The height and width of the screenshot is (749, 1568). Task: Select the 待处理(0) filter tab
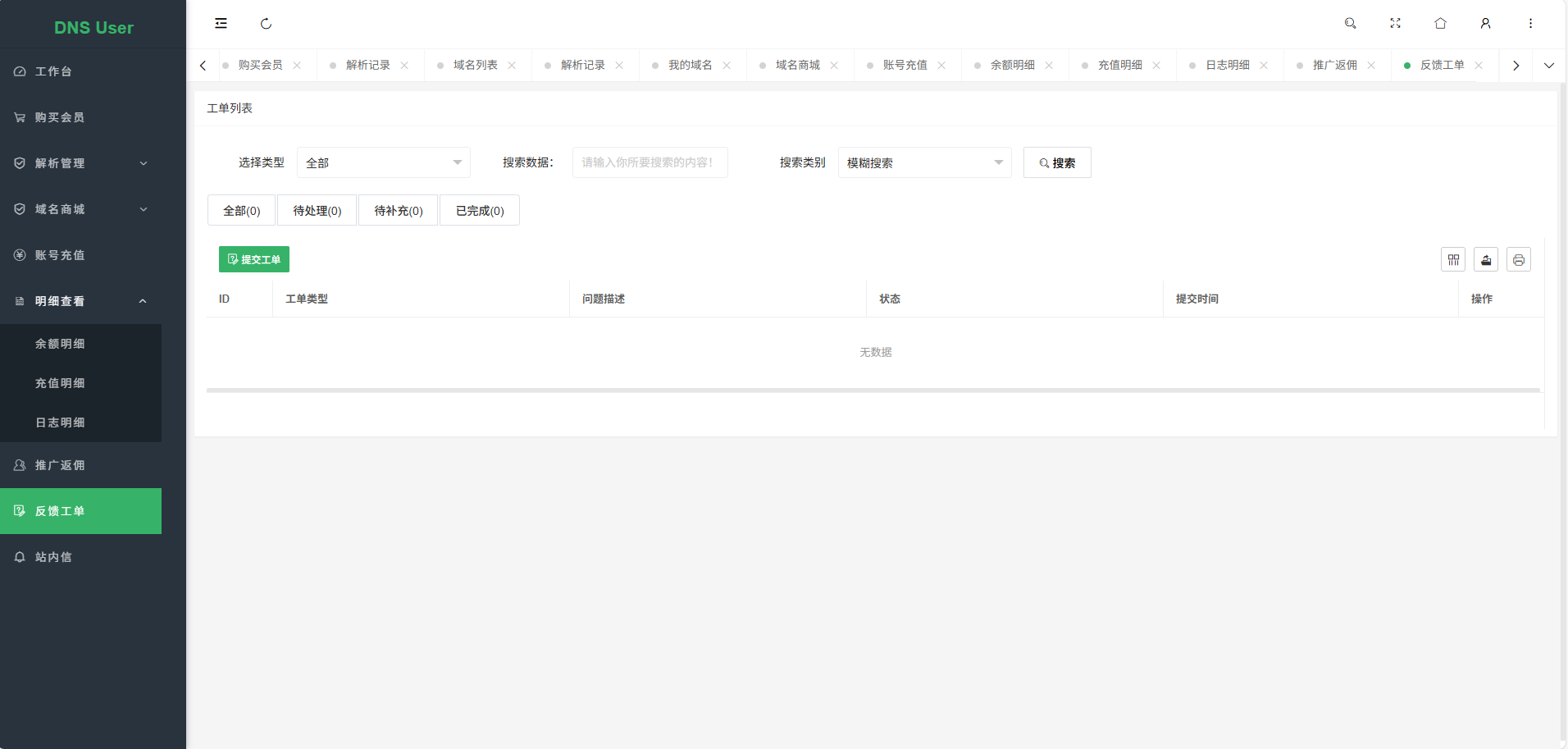coord(316,210)
